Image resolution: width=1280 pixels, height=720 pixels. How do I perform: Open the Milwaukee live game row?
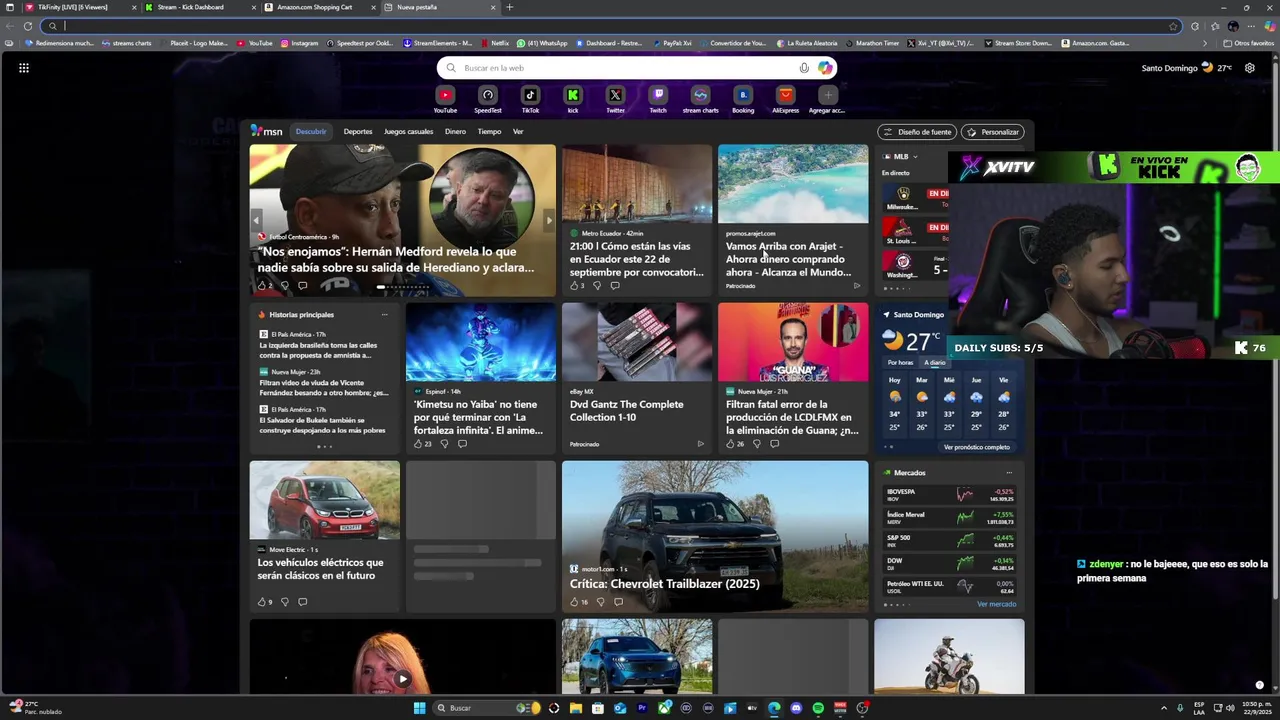(x=916, y=198)
